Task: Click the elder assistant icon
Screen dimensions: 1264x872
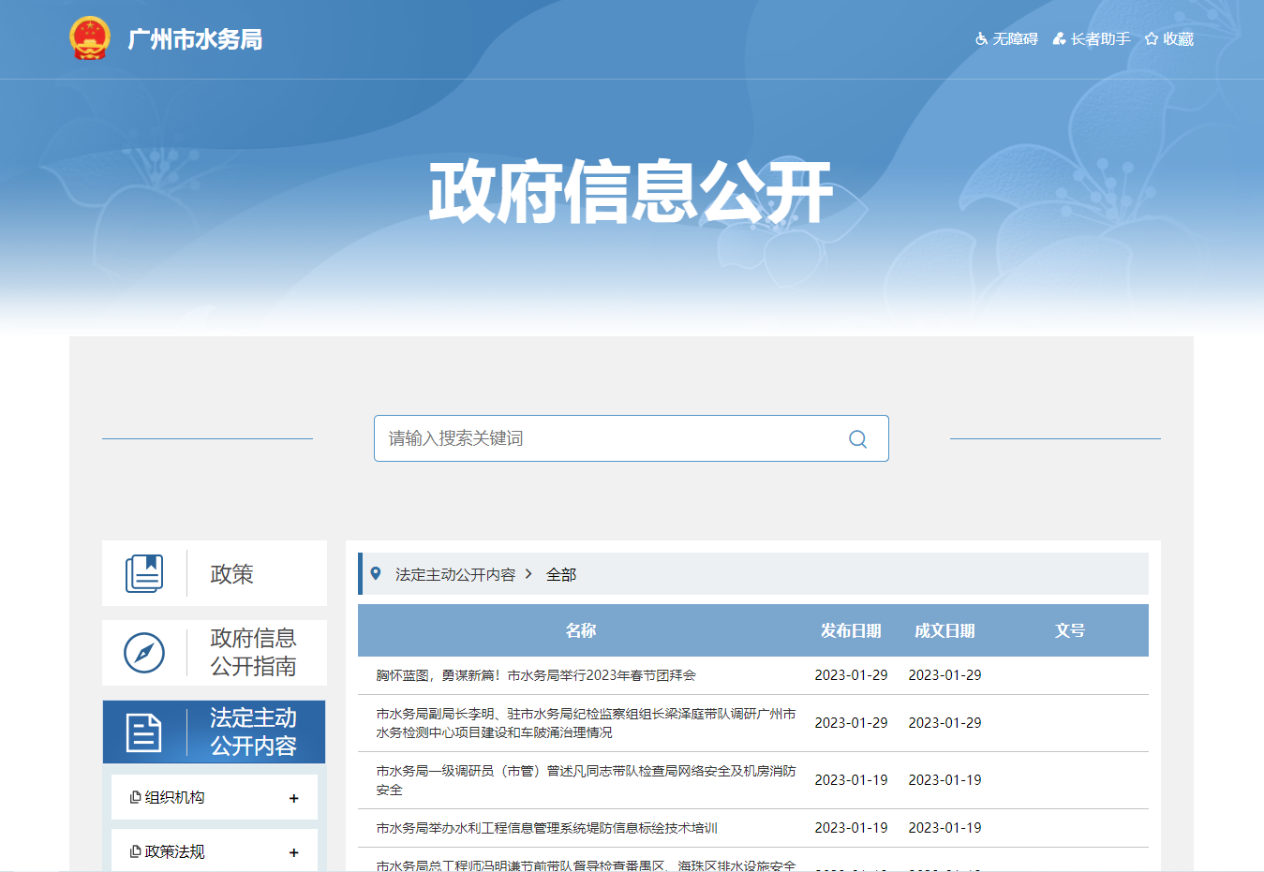Action: point(1059,39)
